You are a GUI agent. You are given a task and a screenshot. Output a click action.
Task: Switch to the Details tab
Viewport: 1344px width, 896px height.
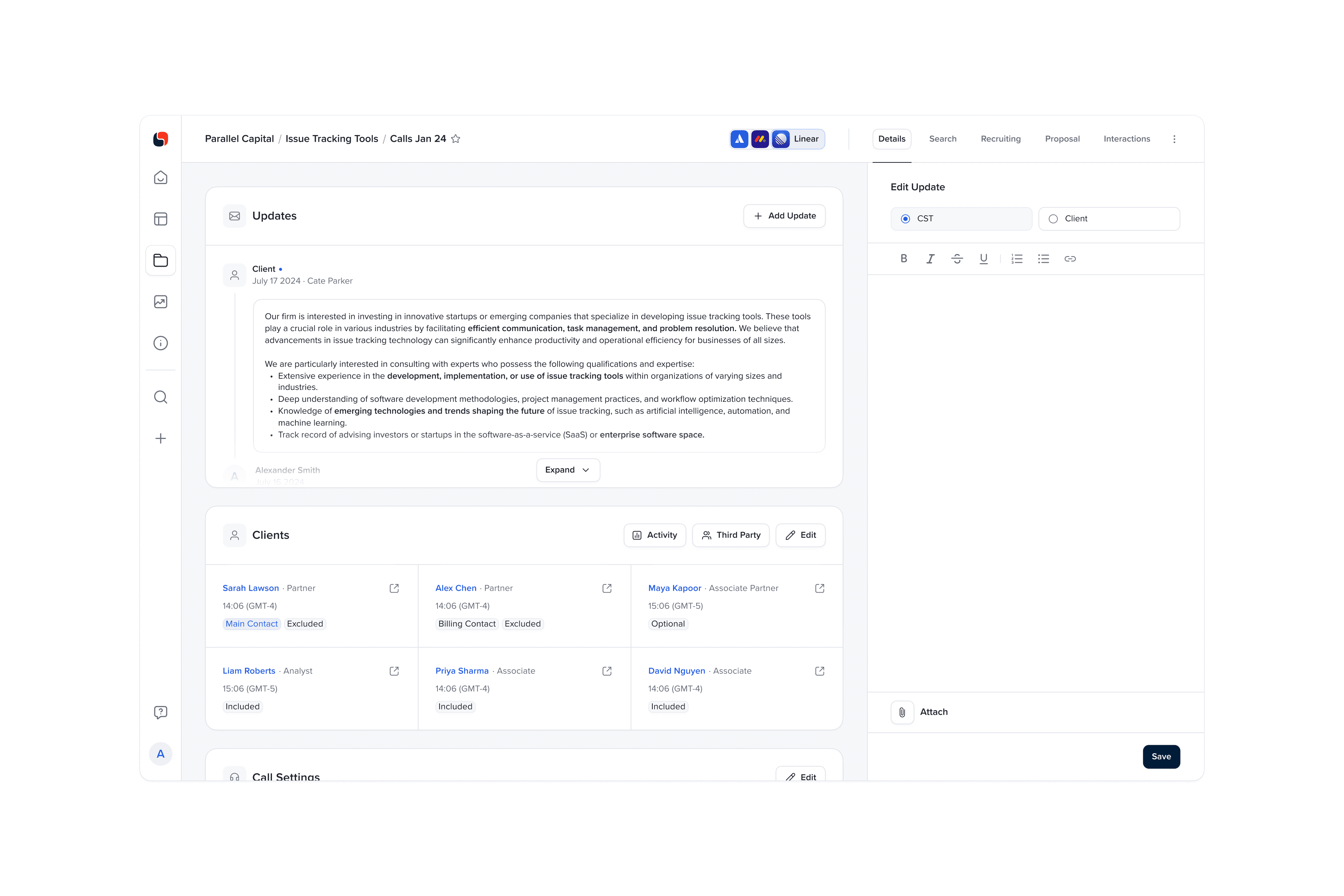892,139
